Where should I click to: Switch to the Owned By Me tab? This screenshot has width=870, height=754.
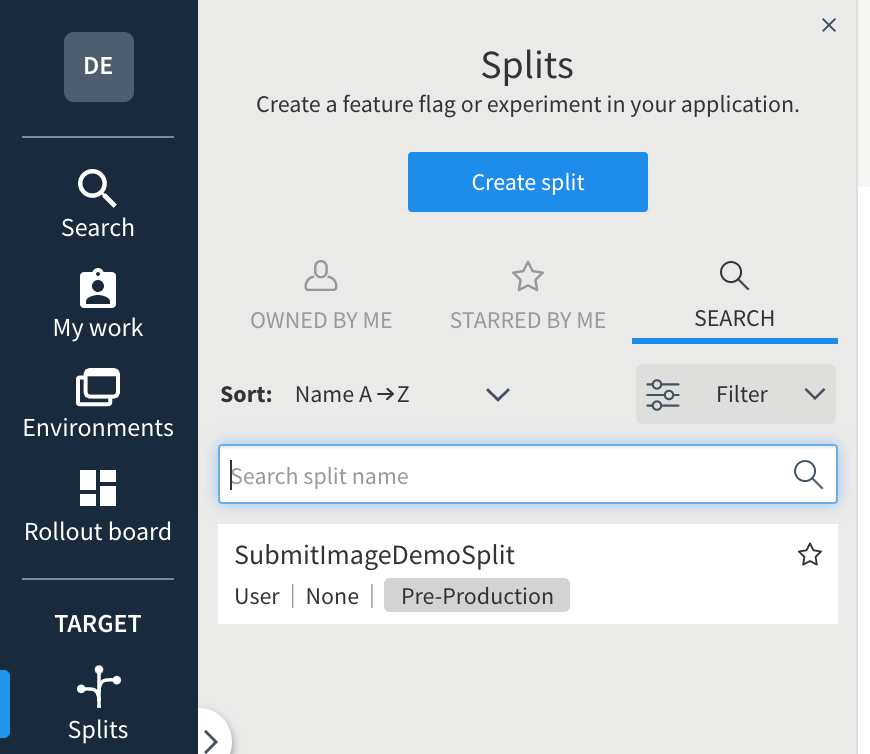click(x=321, y=295)
